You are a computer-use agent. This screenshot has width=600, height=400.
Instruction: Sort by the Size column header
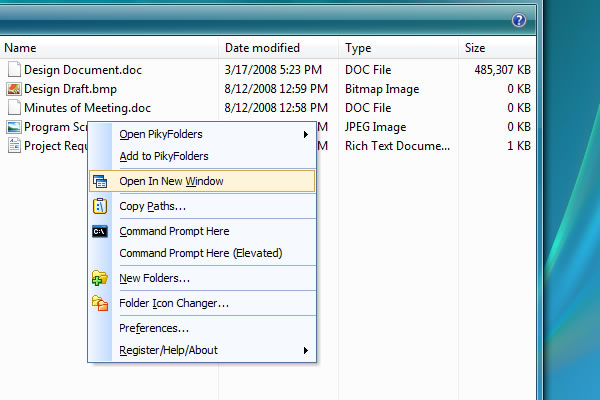pyautogui.click(x=497, y=48)
